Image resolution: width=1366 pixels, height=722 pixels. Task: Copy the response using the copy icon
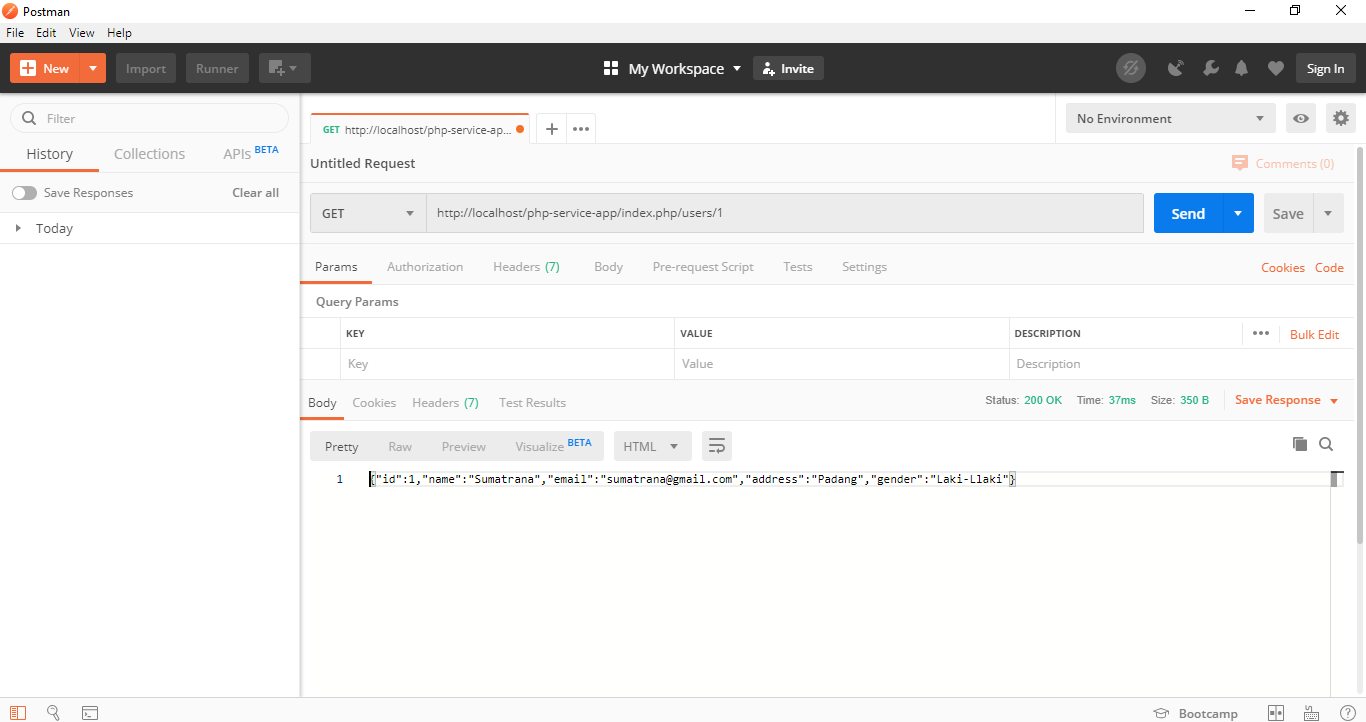(x=1299, y=443)
